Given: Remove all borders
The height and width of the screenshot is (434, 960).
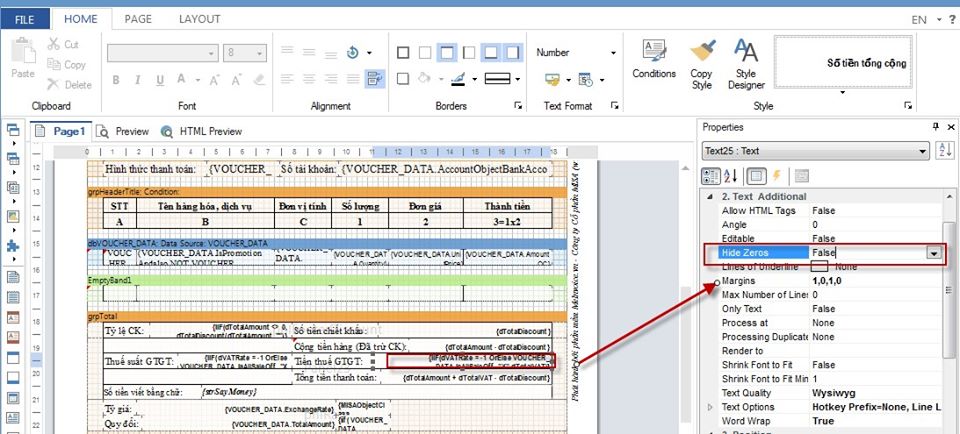Looking at the screenshot, I should [x=425, y=53].
